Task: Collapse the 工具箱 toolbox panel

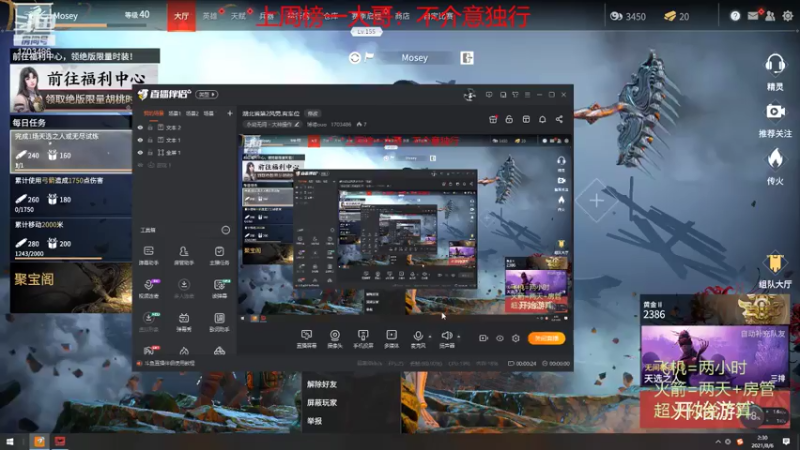Action: [226, 230]
